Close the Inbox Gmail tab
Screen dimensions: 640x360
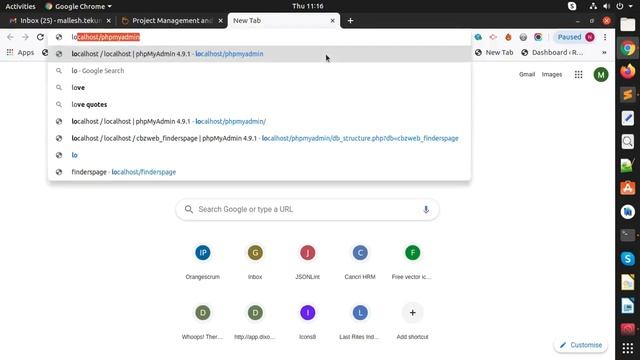pos(109,20)
